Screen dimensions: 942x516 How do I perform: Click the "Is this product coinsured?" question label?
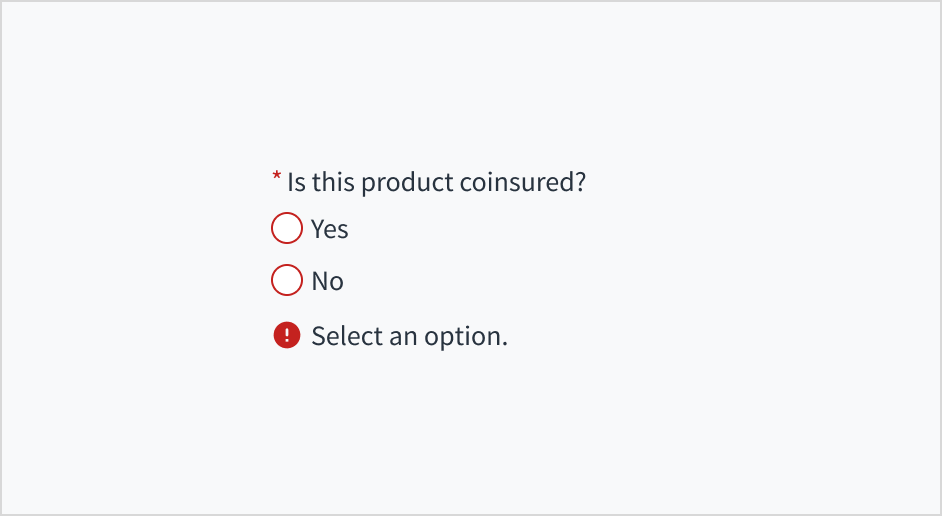tap(436, 183)
